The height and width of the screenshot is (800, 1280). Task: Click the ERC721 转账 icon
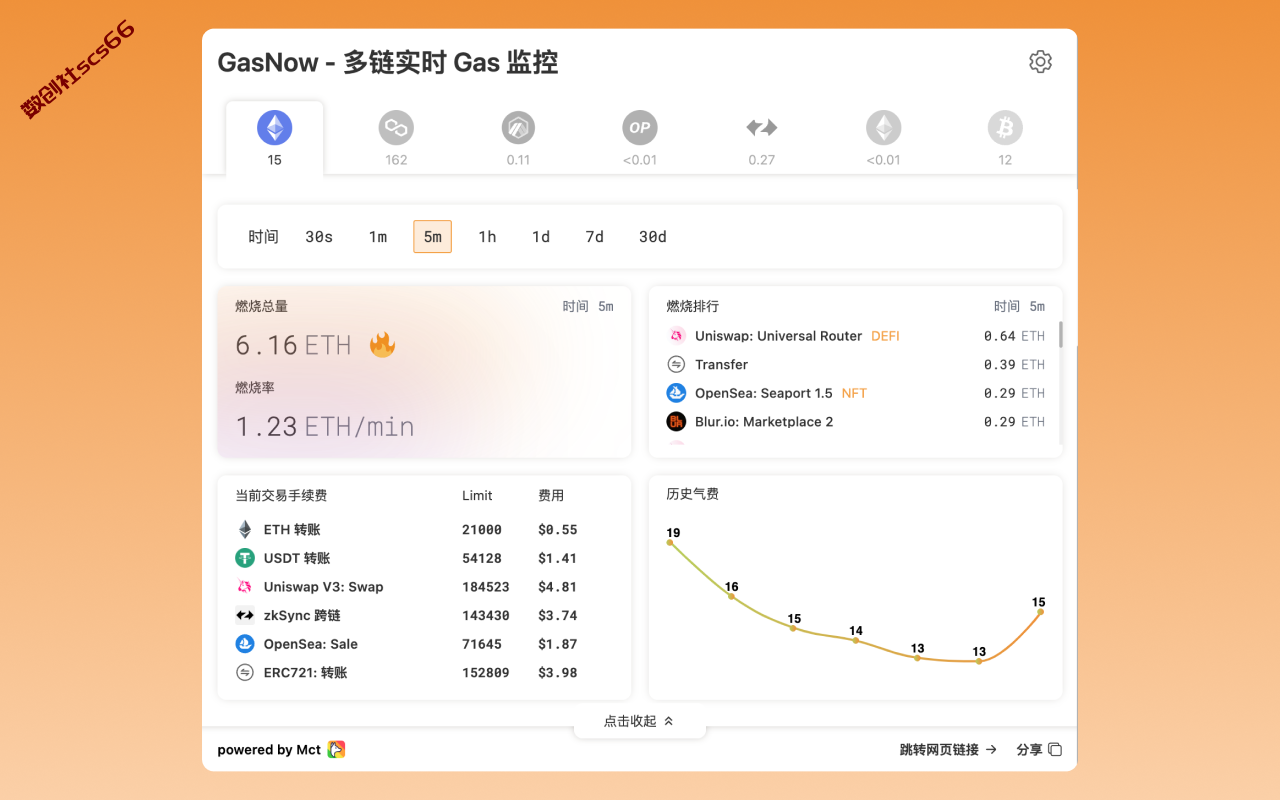245,673
